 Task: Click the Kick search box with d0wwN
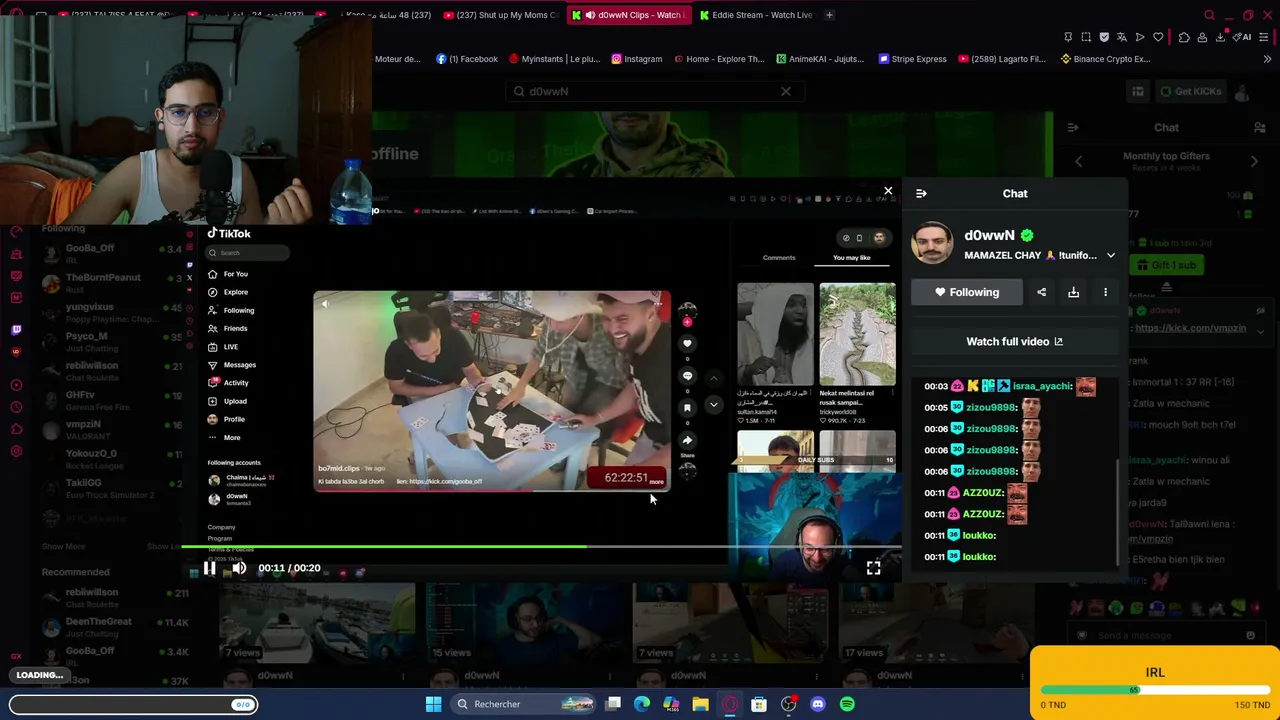click(x=654, y=91)
